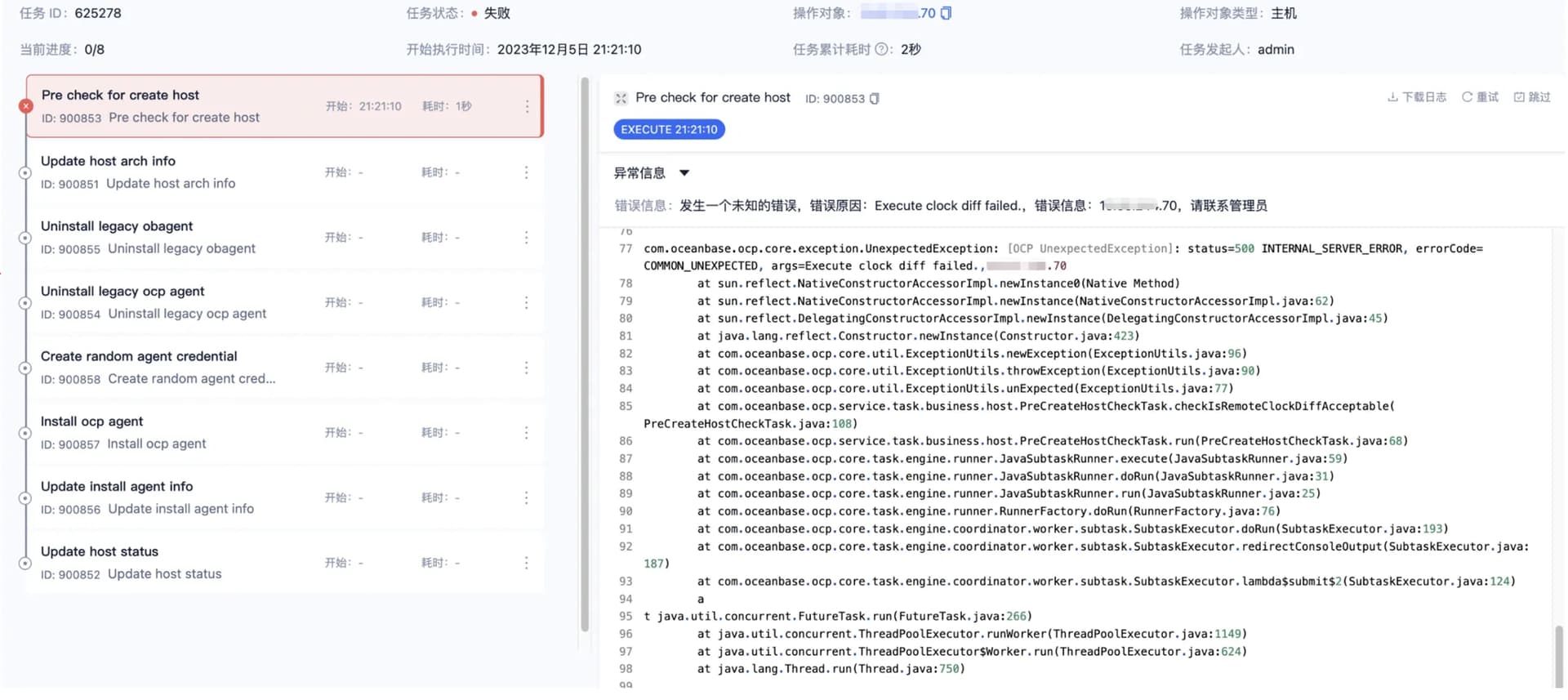Select the EXECUTE 21:21:10 tab

[x=669, y=130]
